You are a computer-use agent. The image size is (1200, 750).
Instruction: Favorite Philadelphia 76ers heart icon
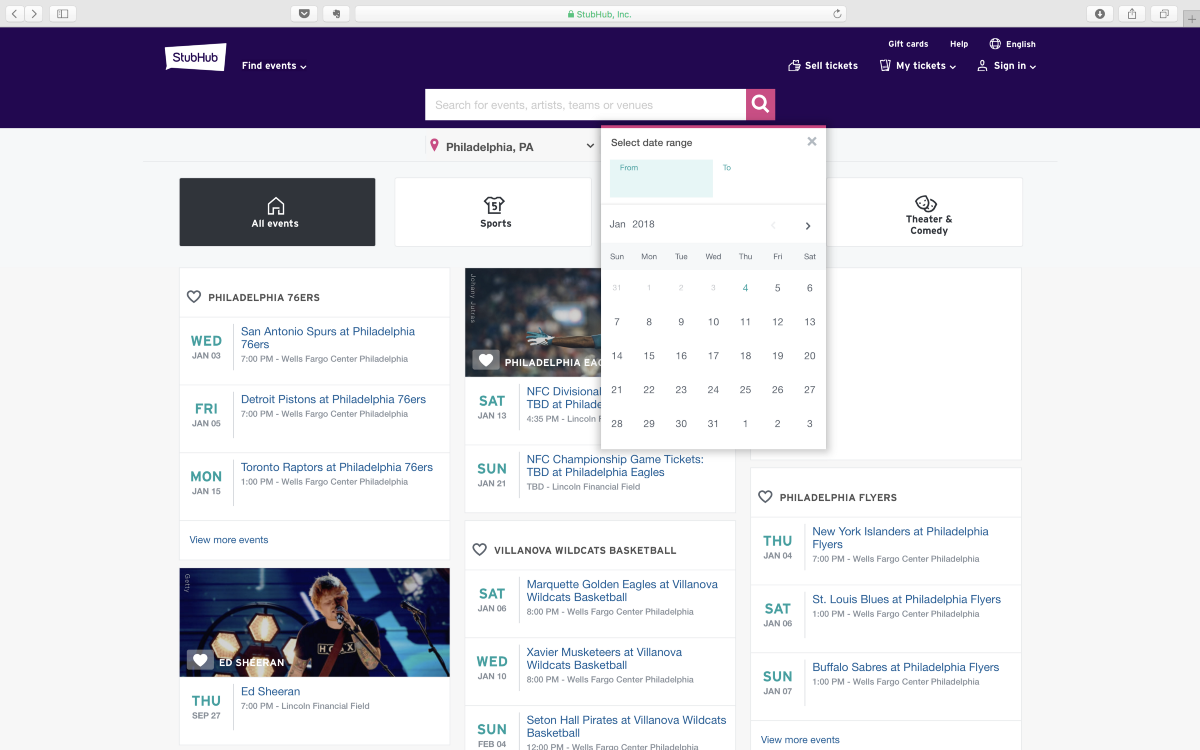[194, 297]
